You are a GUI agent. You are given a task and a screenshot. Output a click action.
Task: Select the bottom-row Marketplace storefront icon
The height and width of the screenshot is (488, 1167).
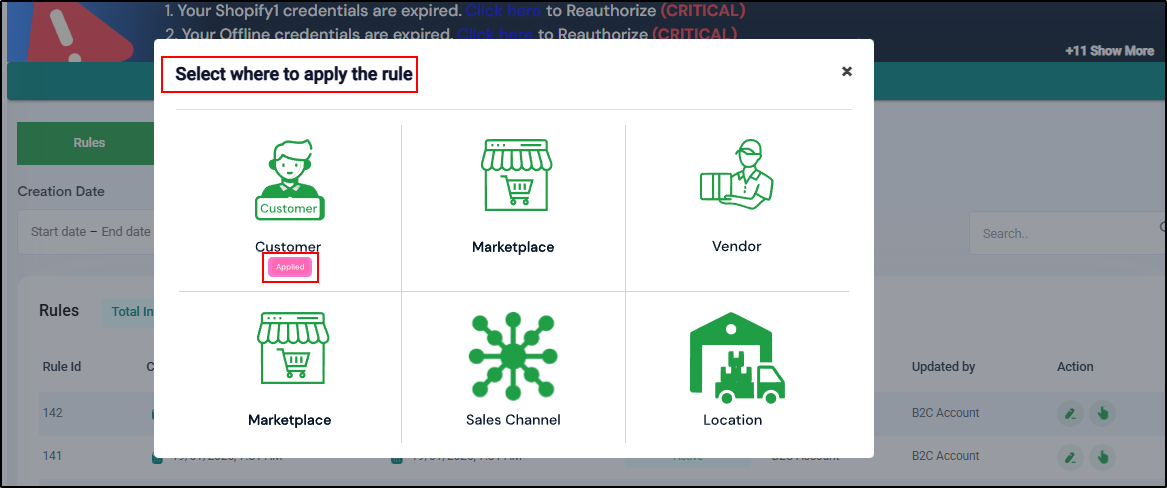click(292, 348)
